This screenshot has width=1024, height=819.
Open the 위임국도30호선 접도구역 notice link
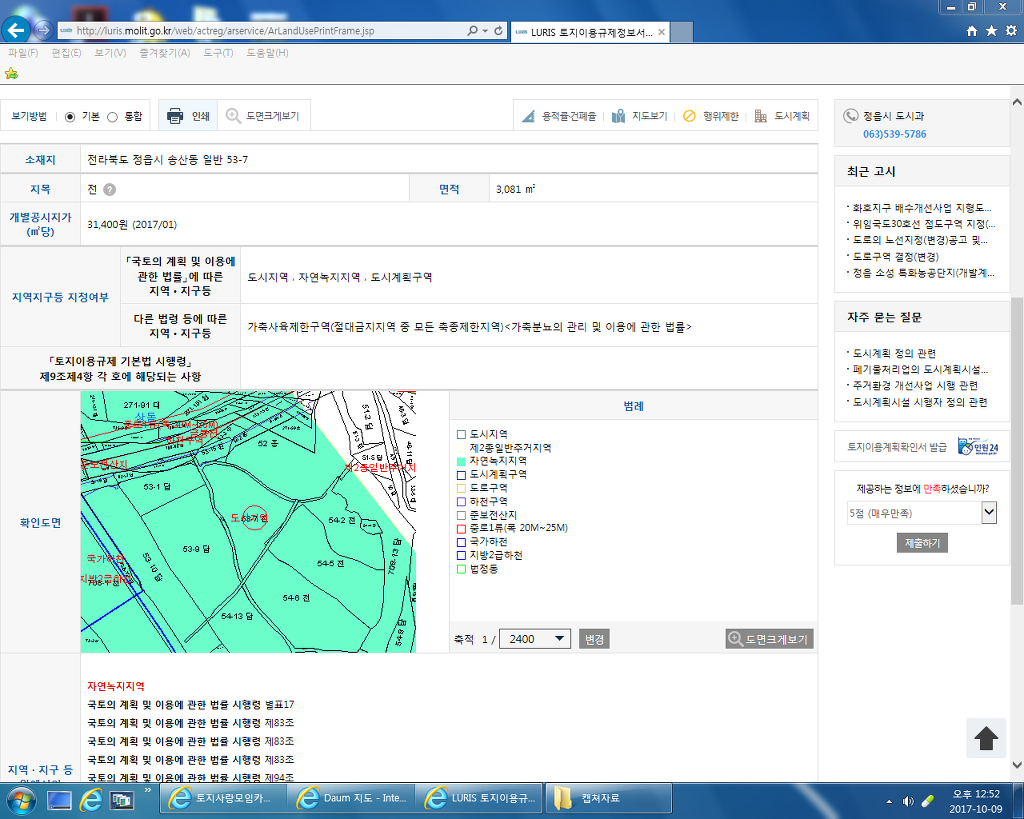tap(923, 224)
